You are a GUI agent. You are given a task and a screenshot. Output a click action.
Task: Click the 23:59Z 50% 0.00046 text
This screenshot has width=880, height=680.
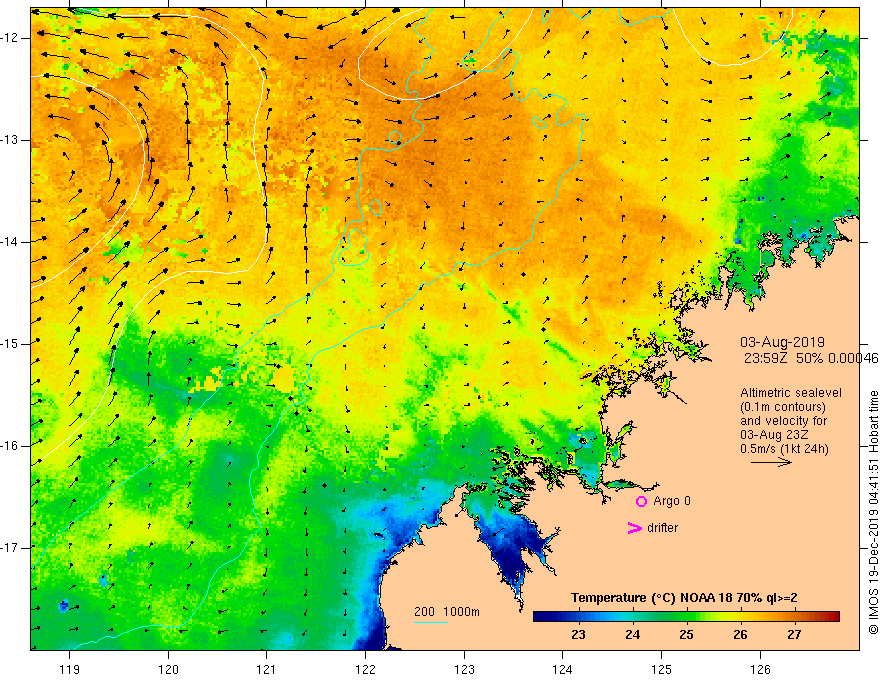(811, 358)
